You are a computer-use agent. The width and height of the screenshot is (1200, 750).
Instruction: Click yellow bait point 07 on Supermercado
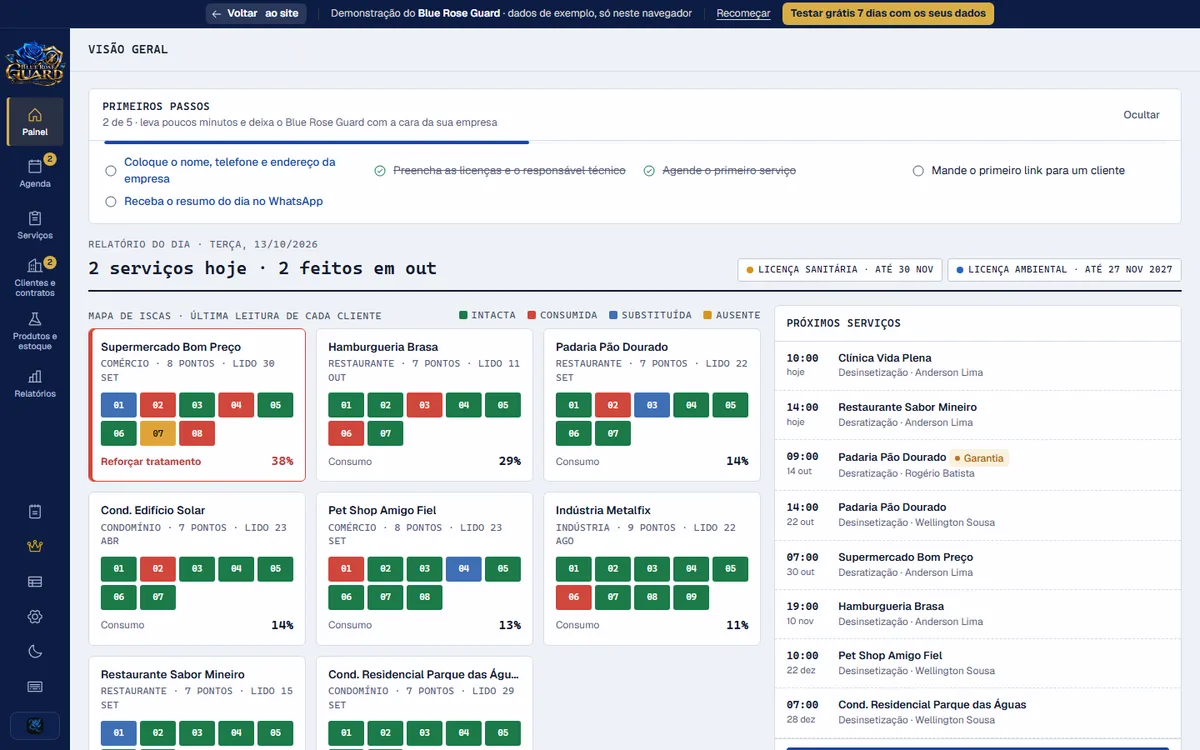point(158,433)
